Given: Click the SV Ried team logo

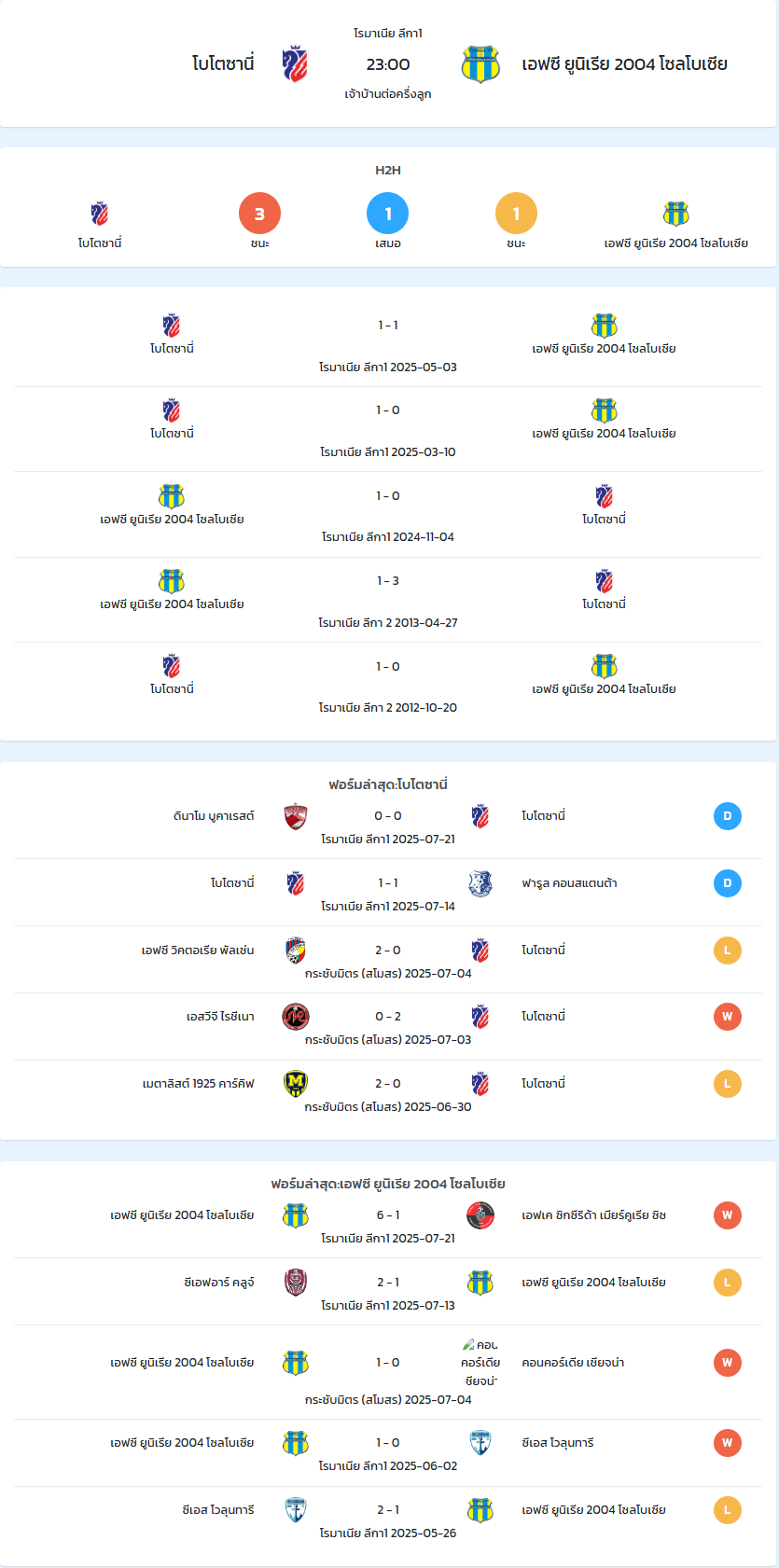Looking at the screenshot, I should pyautogui.click(x=296, y=1017).
